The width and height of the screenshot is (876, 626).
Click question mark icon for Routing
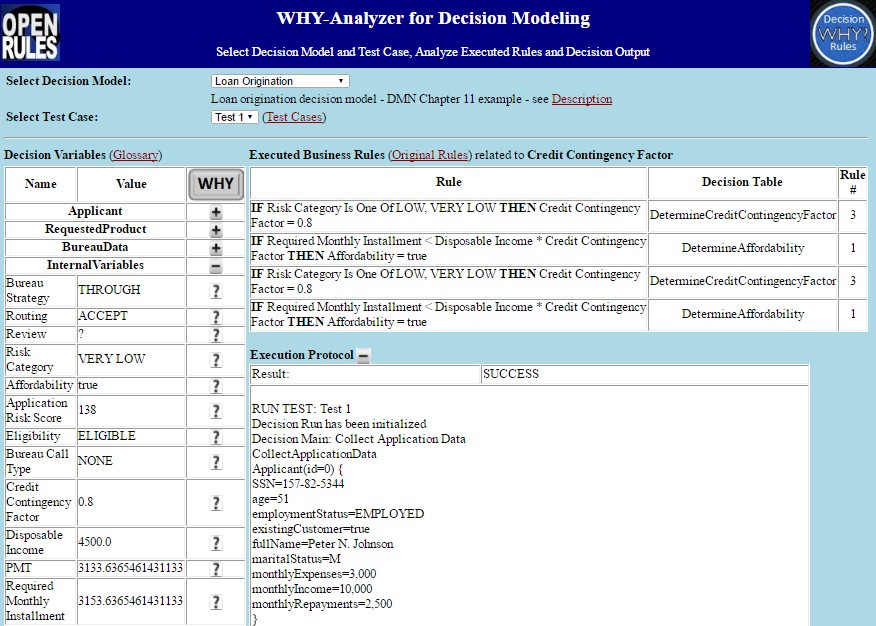[216, 317]
